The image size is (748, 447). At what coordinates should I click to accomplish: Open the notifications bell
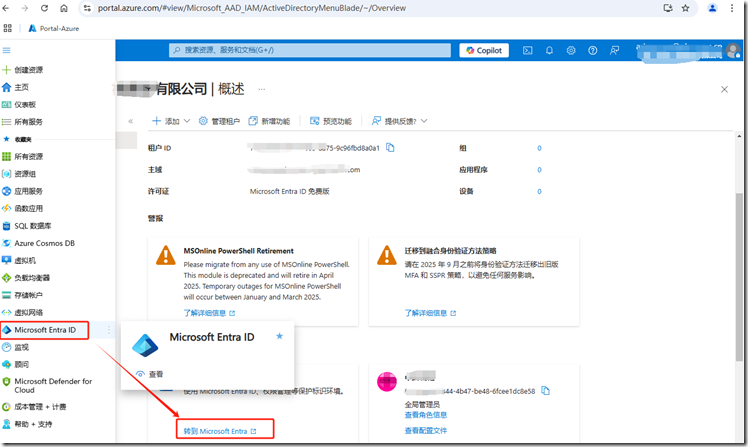click(549, 50)
